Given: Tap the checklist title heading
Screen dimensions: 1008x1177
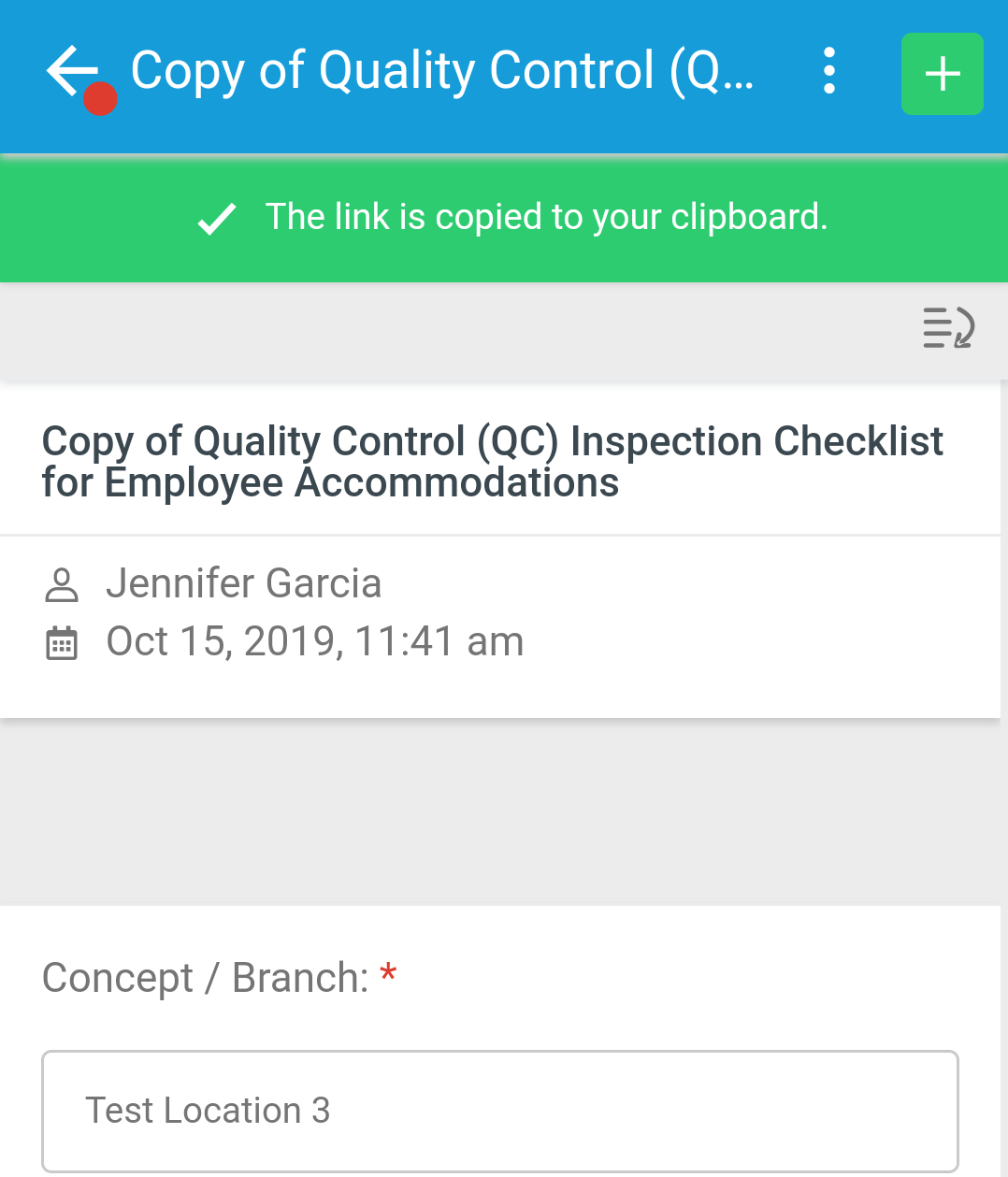Looking at the screenshot, I should [493, 462].
